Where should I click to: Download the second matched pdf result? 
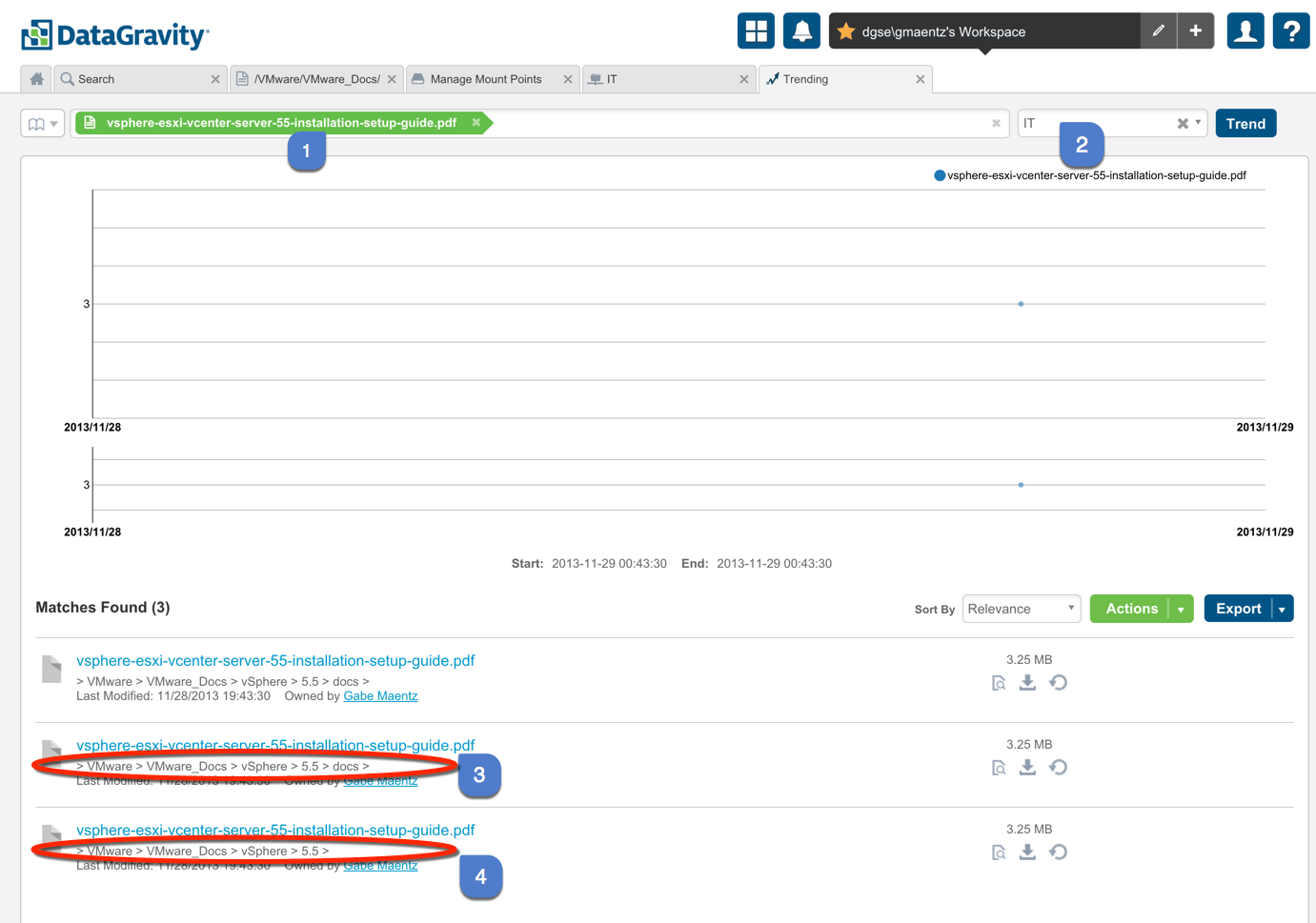tap(1027, 768)
